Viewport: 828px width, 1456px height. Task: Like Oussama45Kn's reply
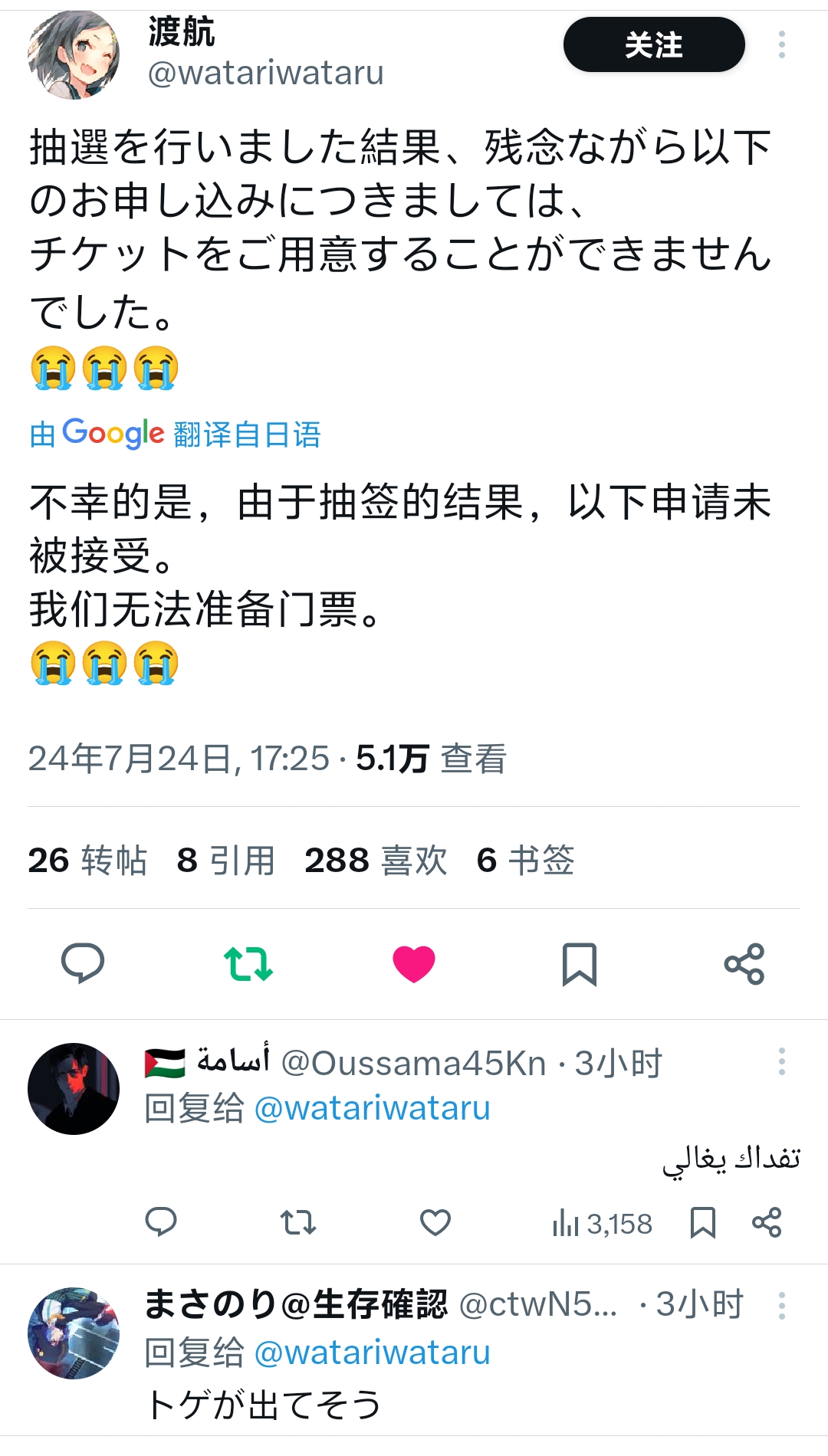point(435,1222)
